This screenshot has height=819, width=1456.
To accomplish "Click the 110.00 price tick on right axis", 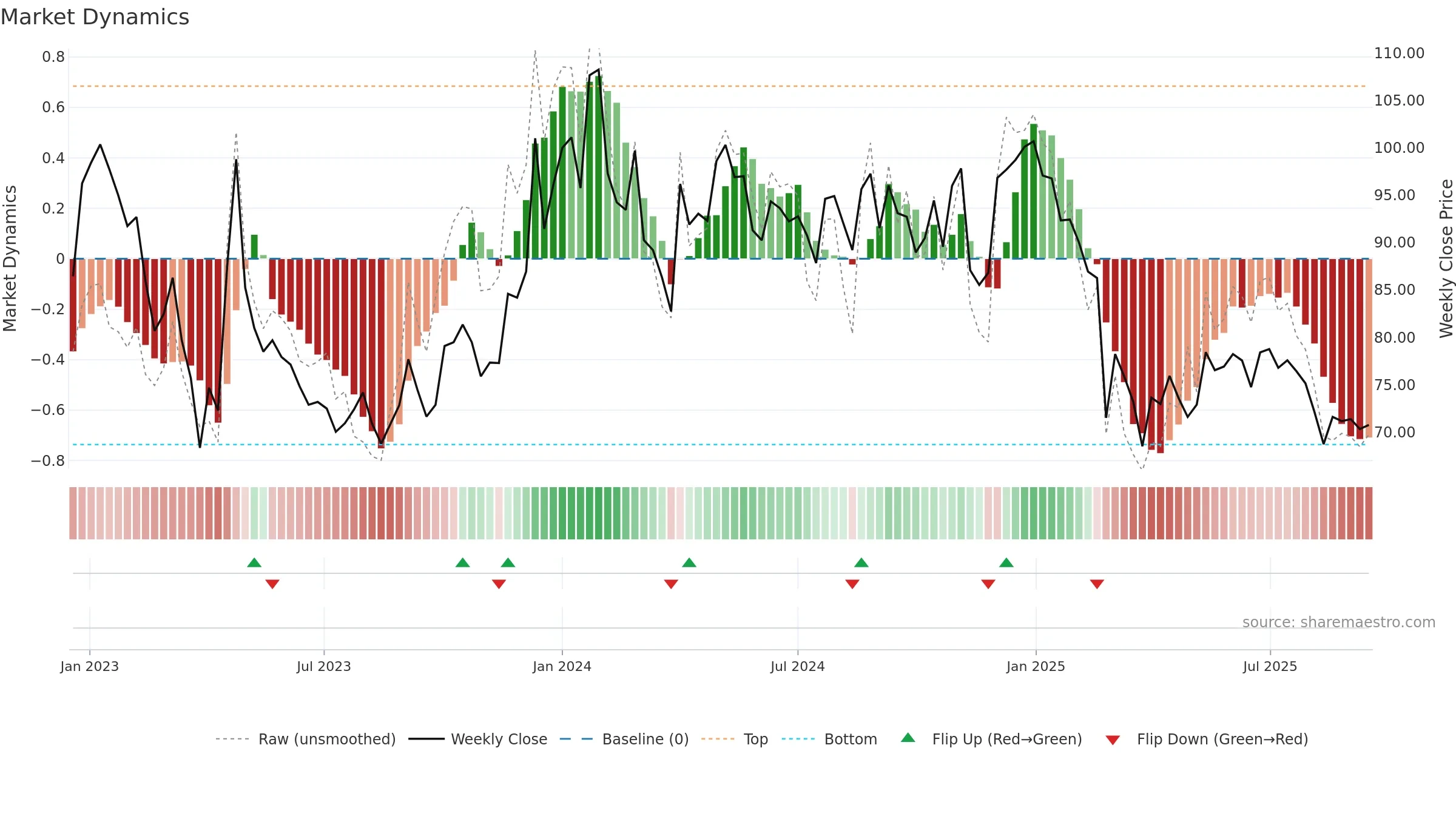I will 1399,53.
